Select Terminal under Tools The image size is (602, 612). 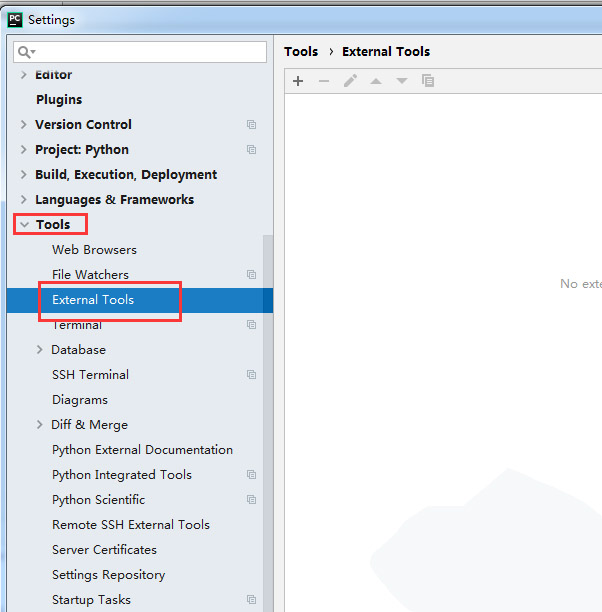click(x=77, y=324)
